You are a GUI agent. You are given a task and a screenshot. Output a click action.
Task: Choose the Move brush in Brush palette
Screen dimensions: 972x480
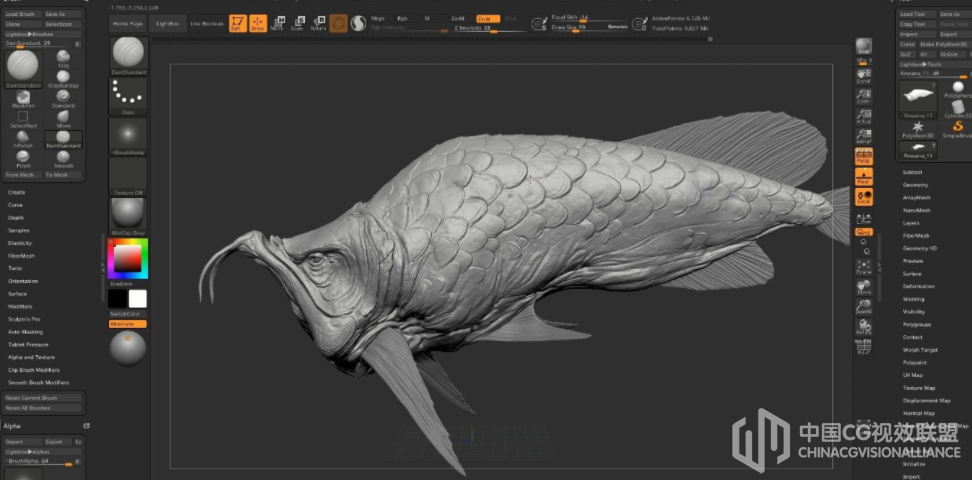(x=63, y=119)
